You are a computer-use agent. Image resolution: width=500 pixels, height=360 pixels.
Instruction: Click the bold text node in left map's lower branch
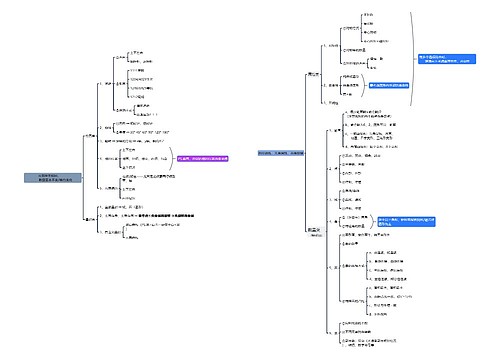coord(149,216)
